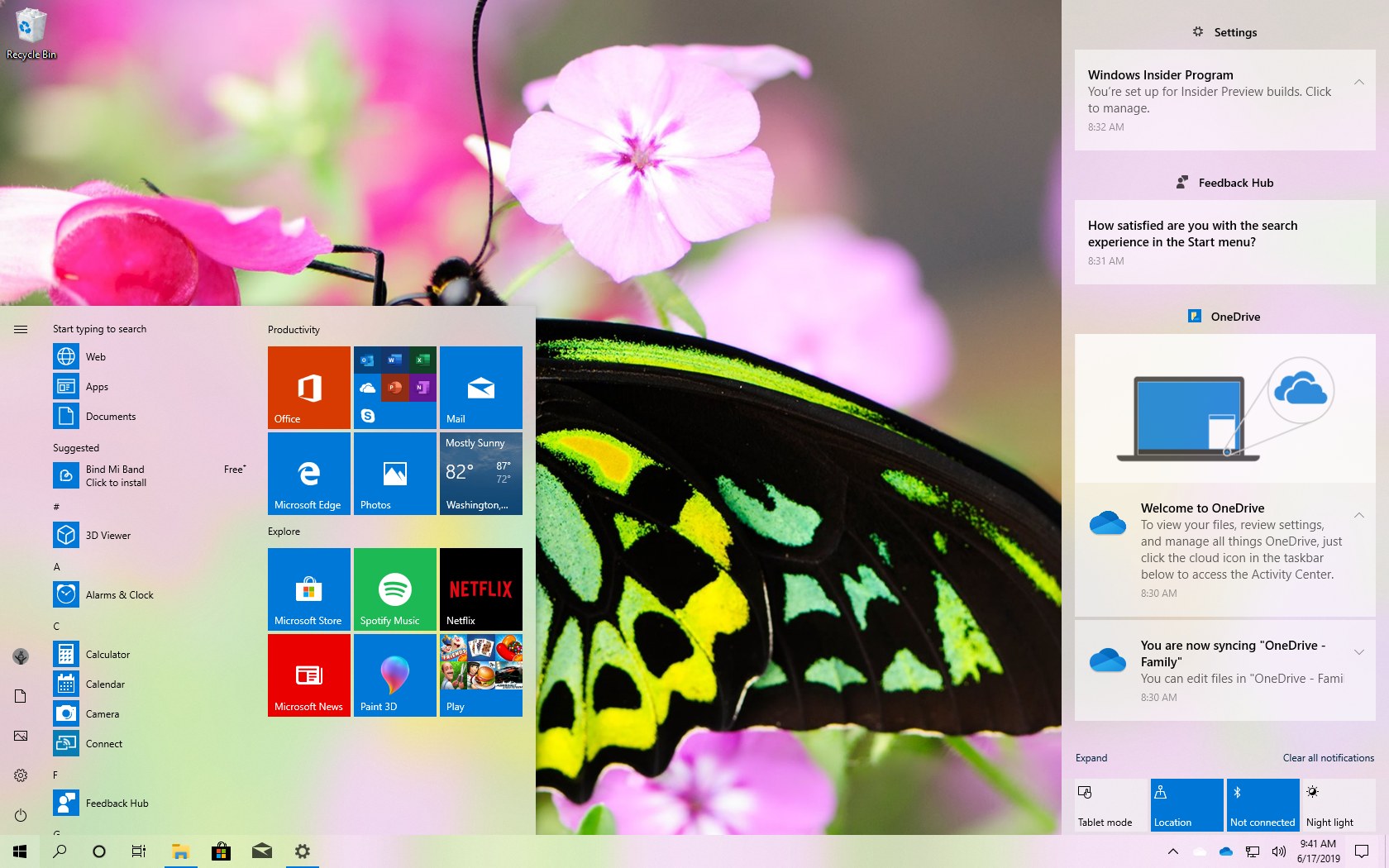
Task: Select the Apps search filter
Action: (96, 386)
